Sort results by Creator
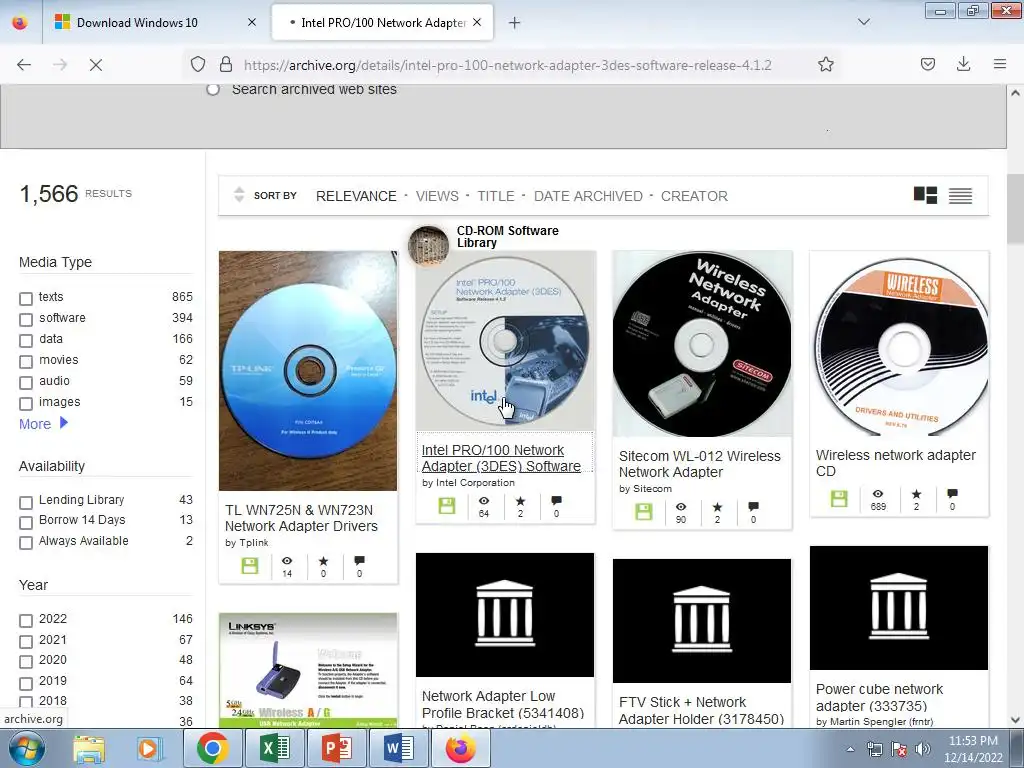Viewport: 1024px width, 768px height. (694, 196)
